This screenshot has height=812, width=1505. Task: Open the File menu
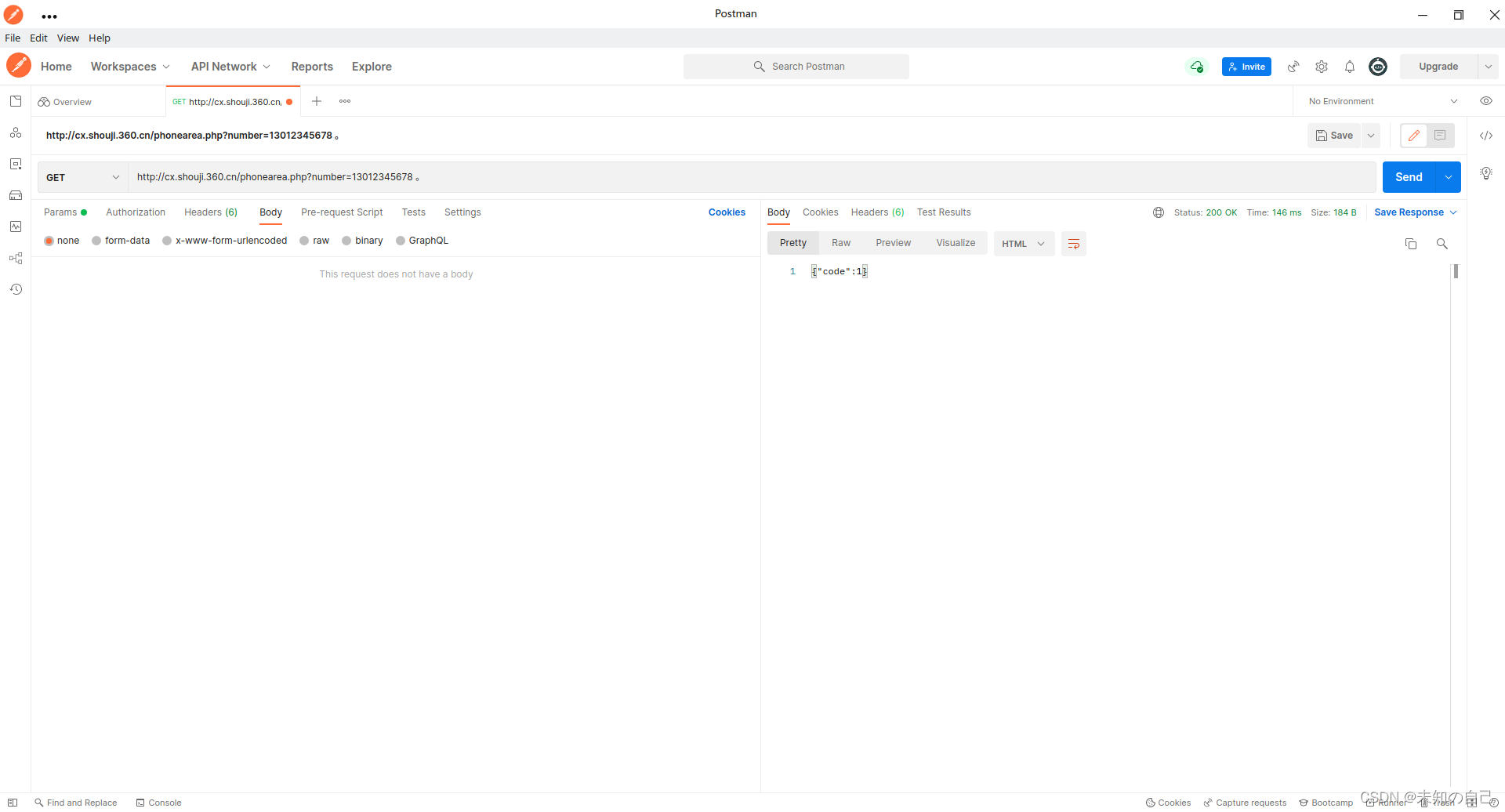click(13, 38)
